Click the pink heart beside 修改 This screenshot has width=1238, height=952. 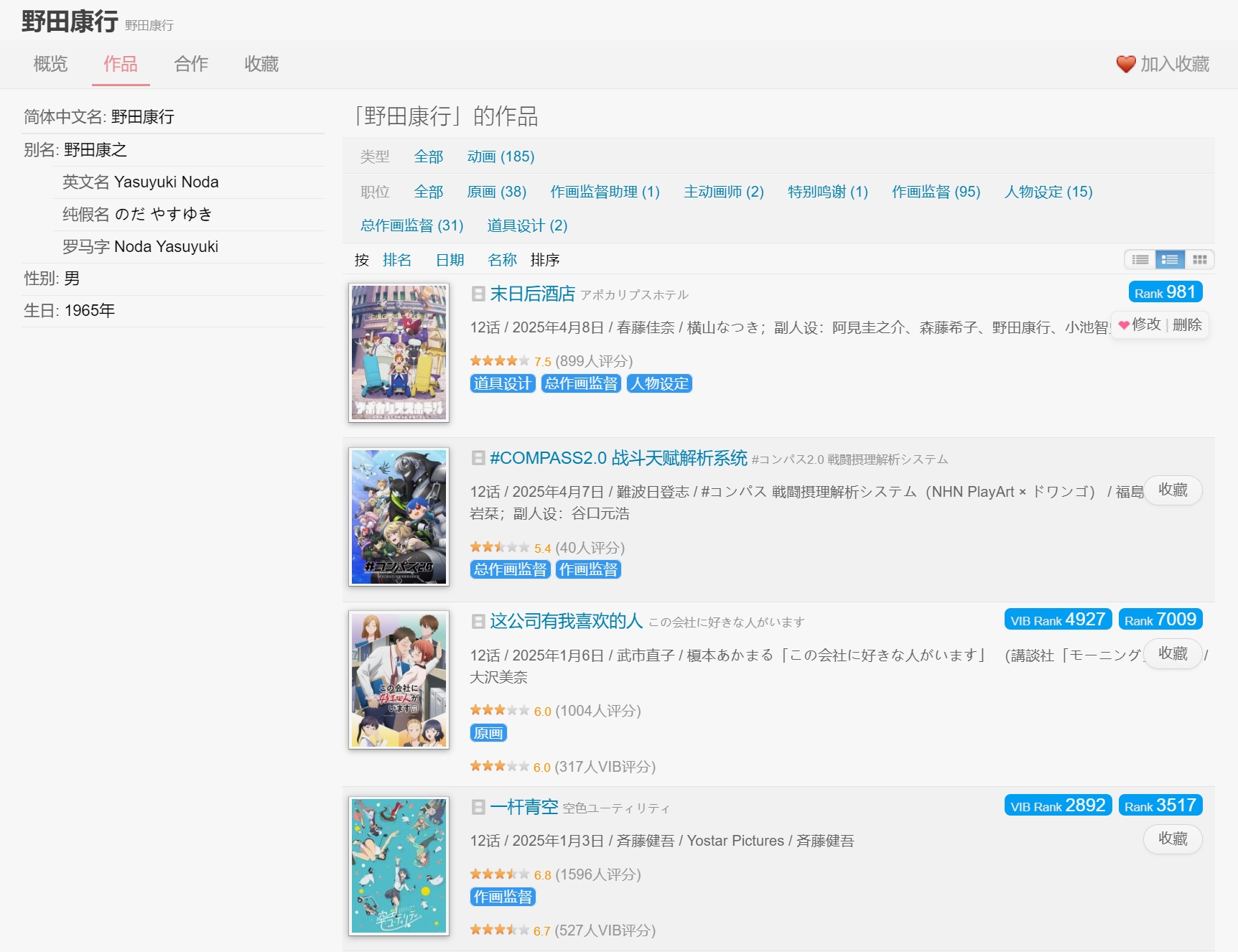(x=1124, y=325)
